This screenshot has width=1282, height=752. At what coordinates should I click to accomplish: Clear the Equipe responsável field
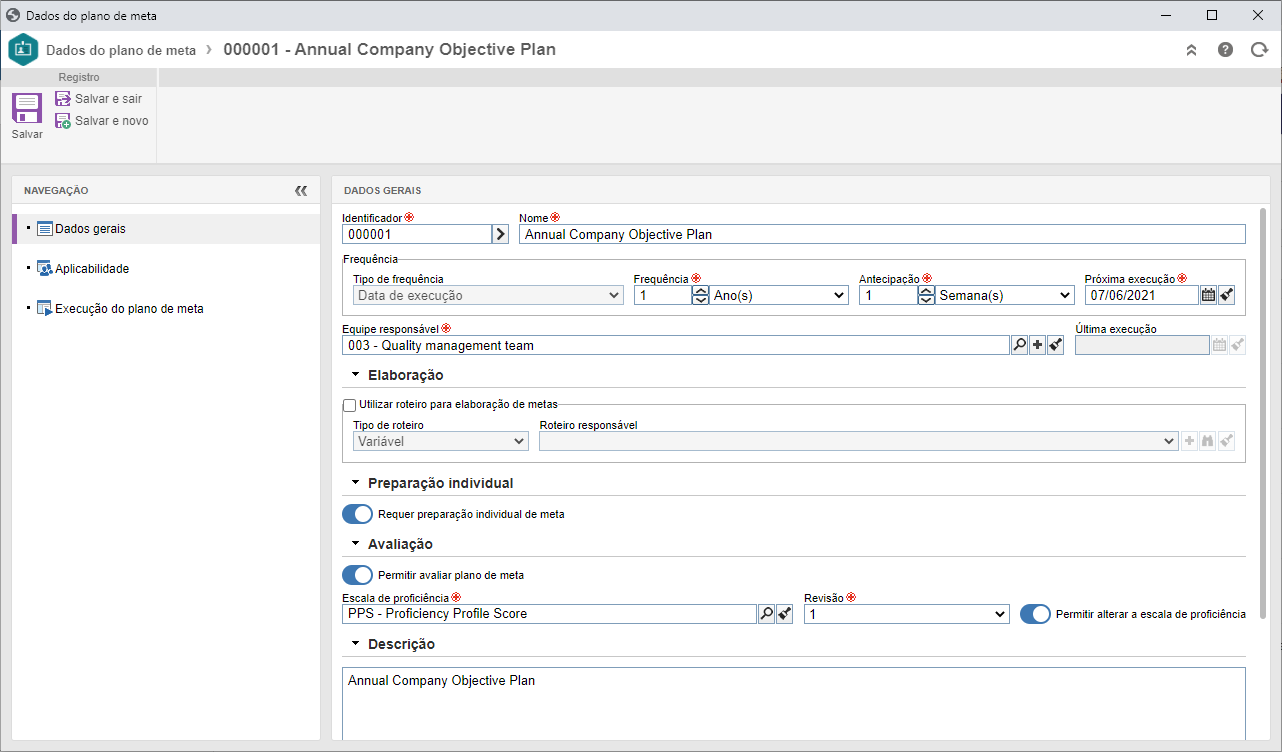1055,345
